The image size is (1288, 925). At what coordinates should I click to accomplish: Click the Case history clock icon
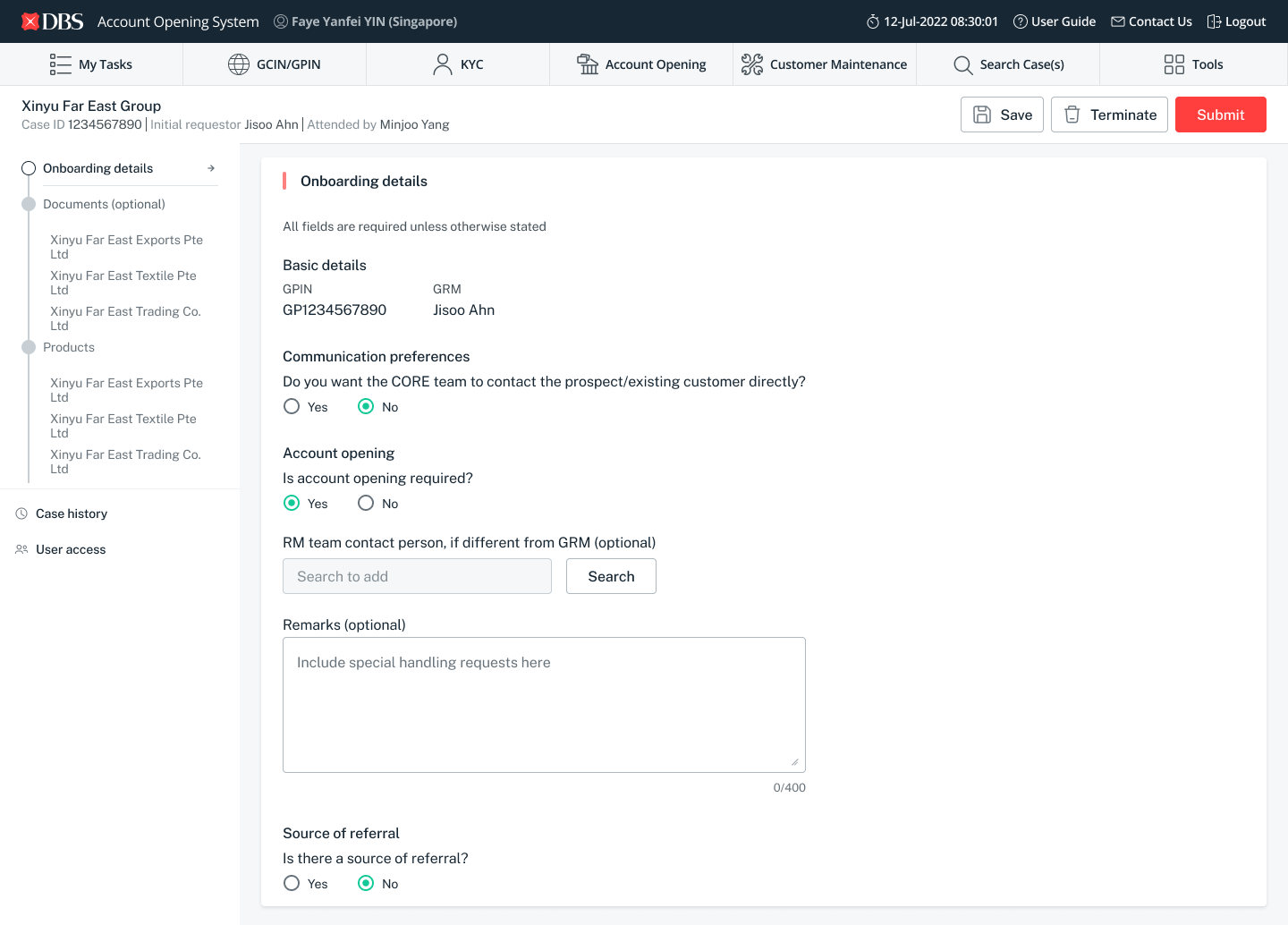[21, 513]
